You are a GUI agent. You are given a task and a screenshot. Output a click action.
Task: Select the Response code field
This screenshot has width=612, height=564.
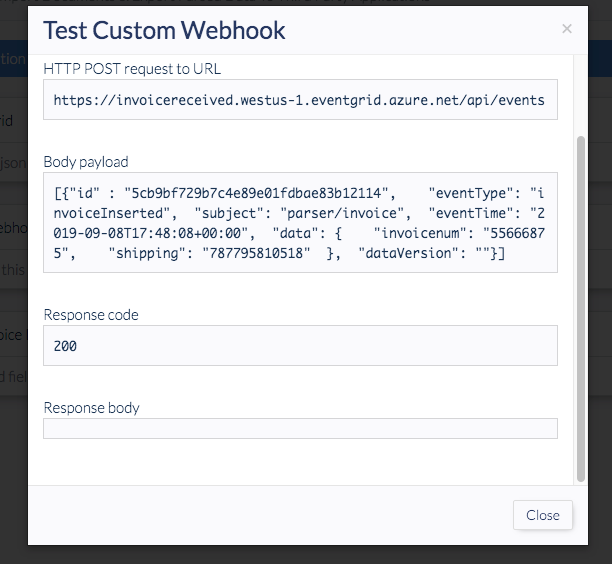pyautogui.click(x=300, y=346)
